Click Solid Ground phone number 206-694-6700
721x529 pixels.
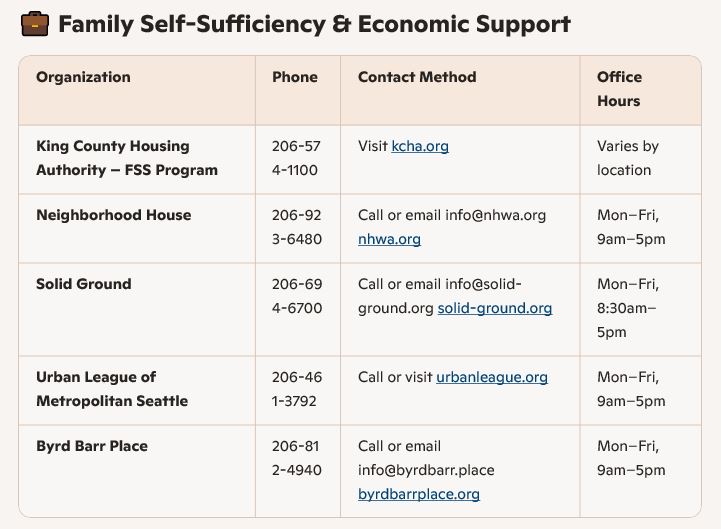pyautogui.click(x=296, y=296)
